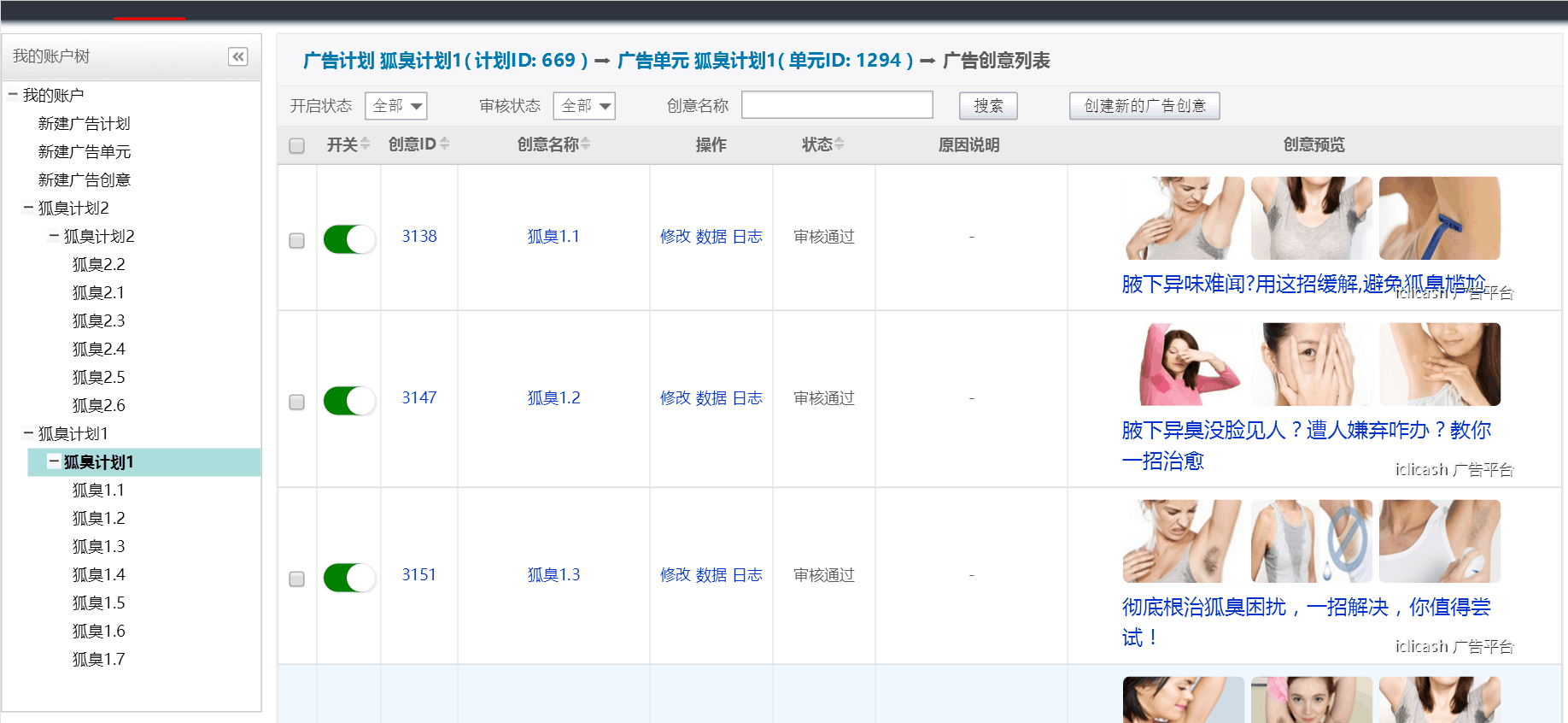Viewport: 1568px width, 723px height.
Task: Open 修改 link for creative 狐臭1.1
Action: [675, 237]
